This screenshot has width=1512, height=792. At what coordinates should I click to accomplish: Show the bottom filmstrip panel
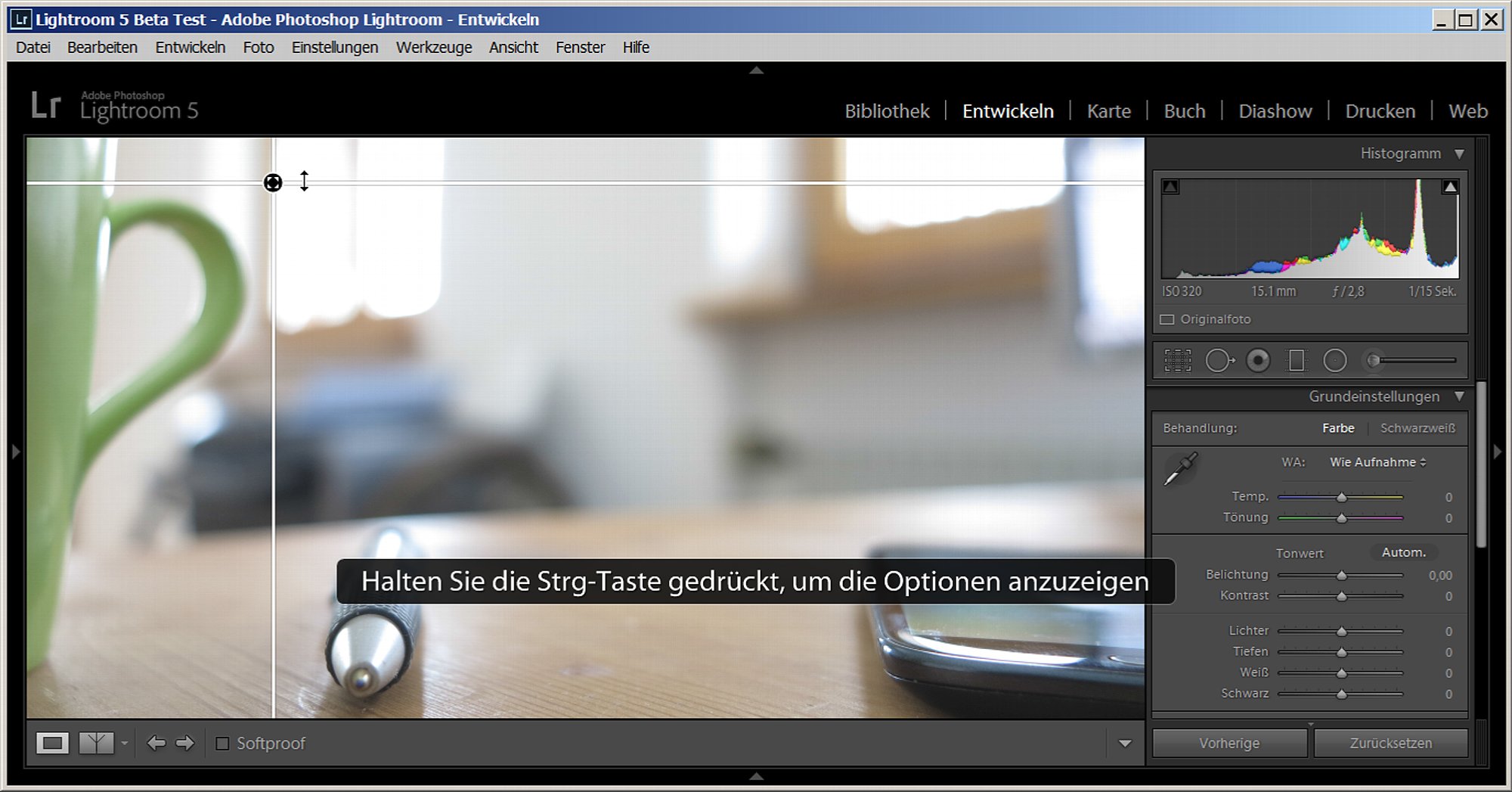tap(756, 776)
